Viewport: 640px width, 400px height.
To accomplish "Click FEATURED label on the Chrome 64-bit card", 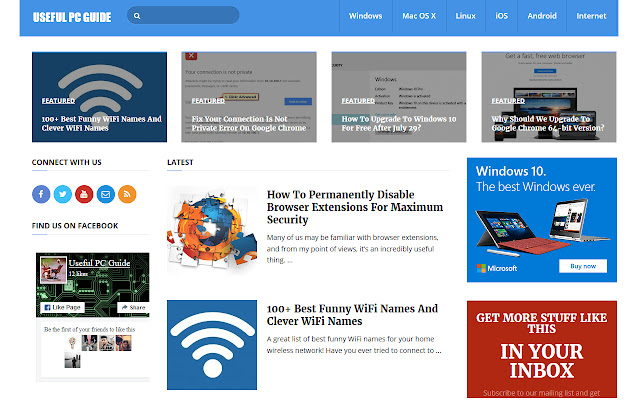I will click(x=508, y=101).
